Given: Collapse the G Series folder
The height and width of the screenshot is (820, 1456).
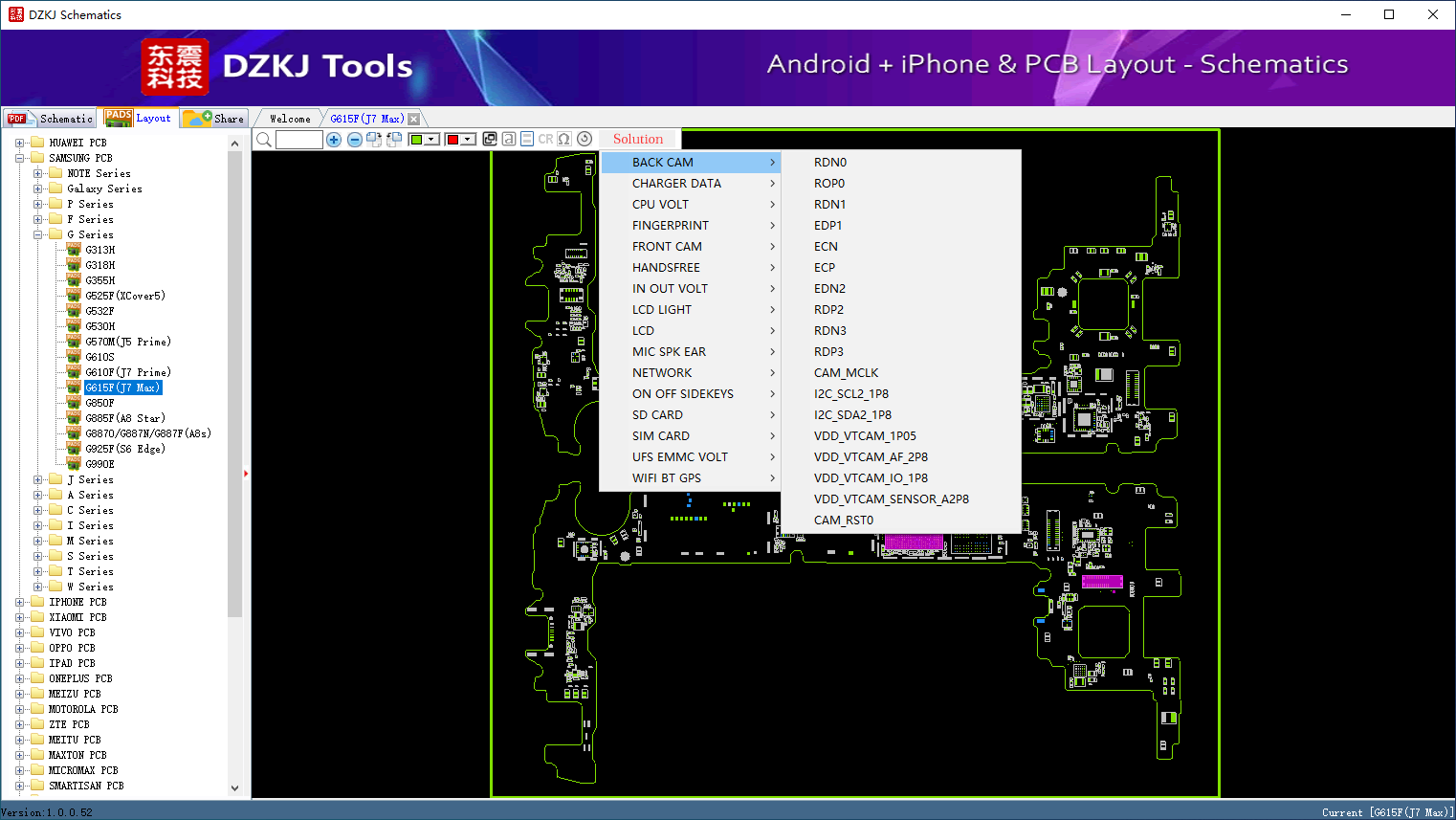Looking at the screenshot, I should 37,234.
